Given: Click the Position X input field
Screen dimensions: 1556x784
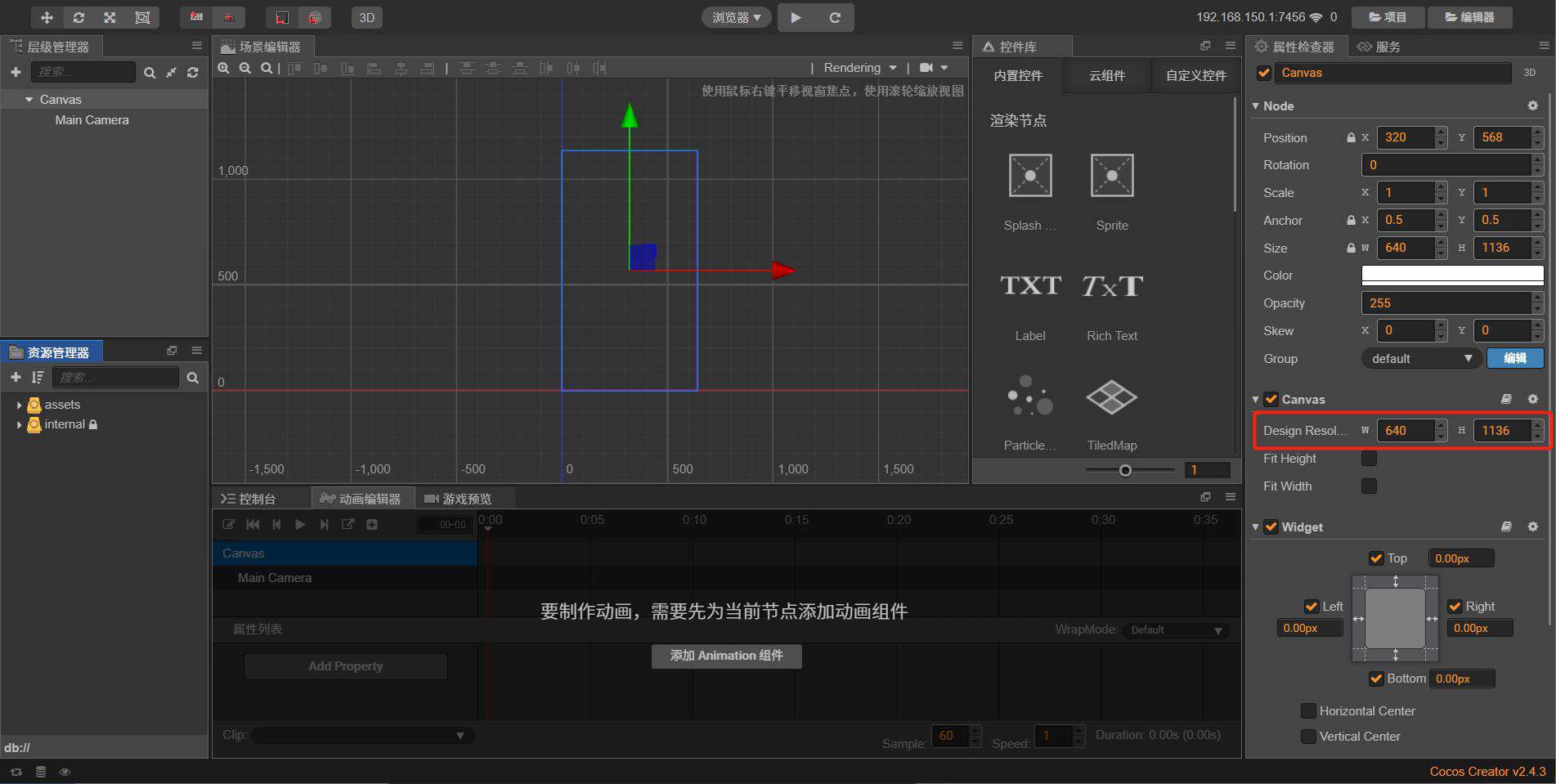Looking at the screenshot, I should pyautogui.click(x=1406, y=137).
